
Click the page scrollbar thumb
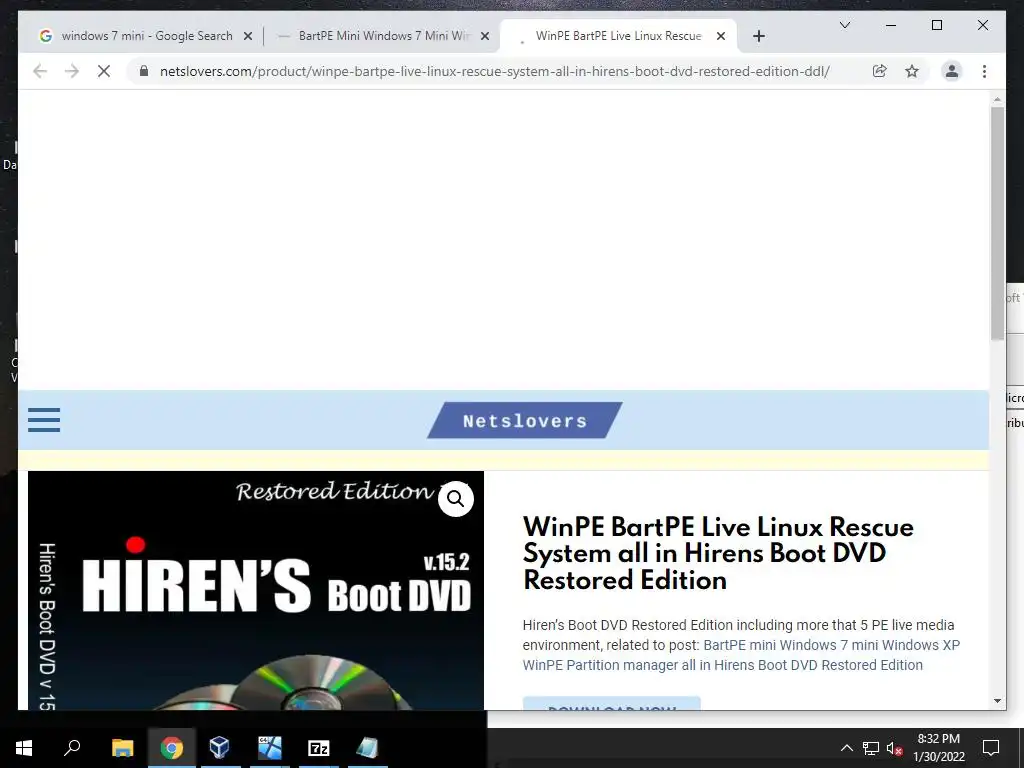[x=997, y=223]
